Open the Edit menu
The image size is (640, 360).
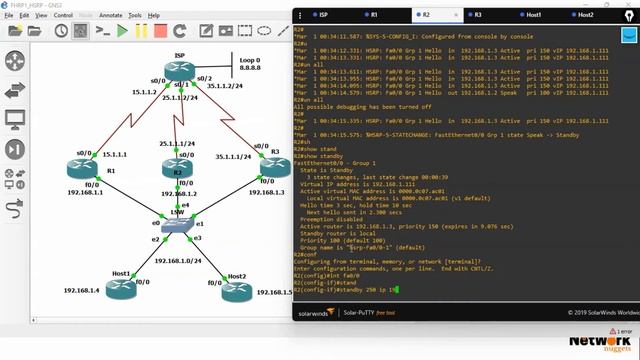coord(24,15)
